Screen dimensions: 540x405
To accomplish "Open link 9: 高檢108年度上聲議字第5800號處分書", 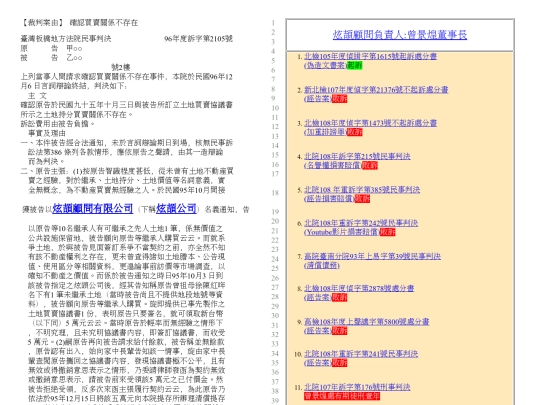I will tap(366, 322).
